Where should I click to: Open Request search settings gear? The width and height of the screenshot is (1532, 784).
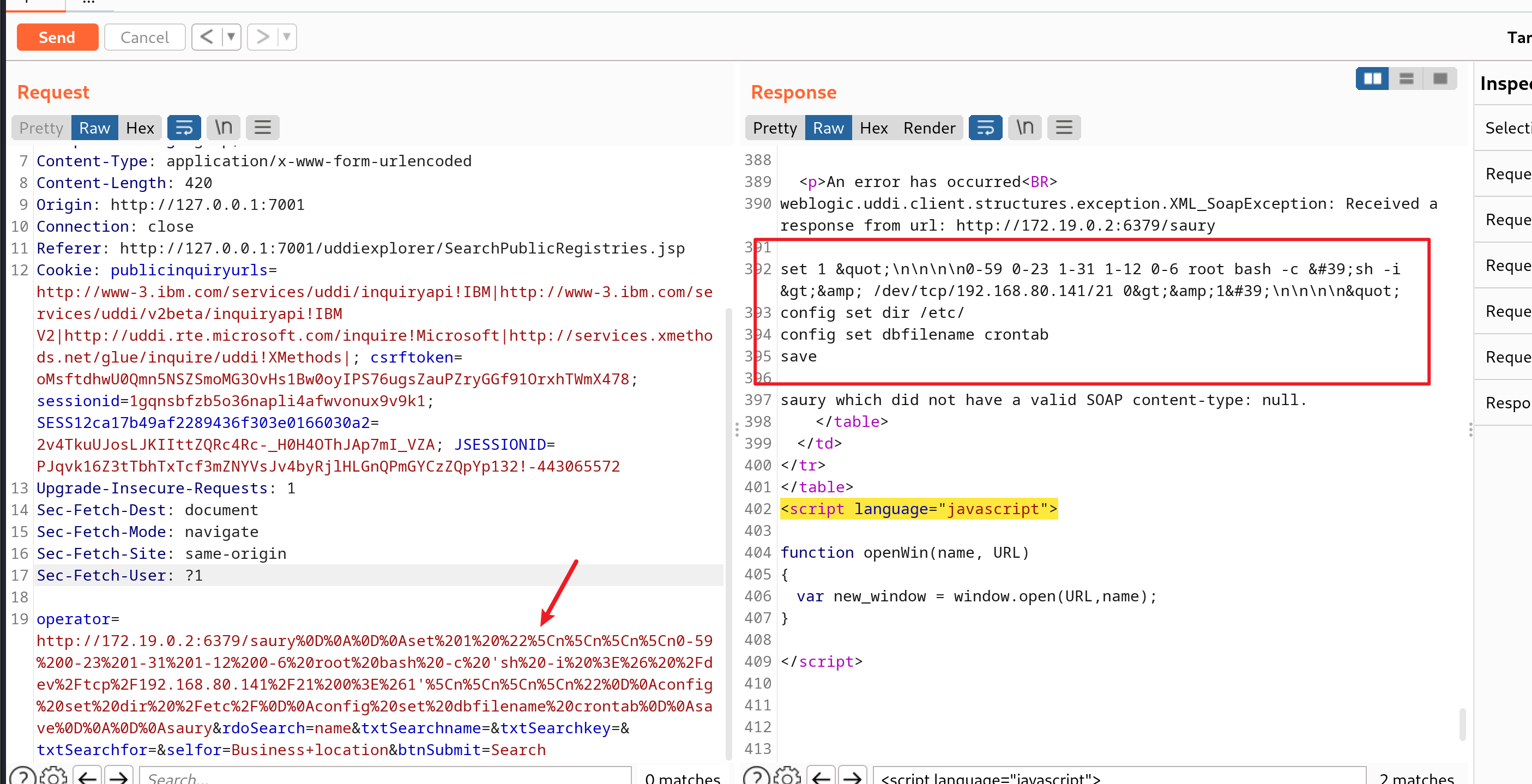point(54,776)
